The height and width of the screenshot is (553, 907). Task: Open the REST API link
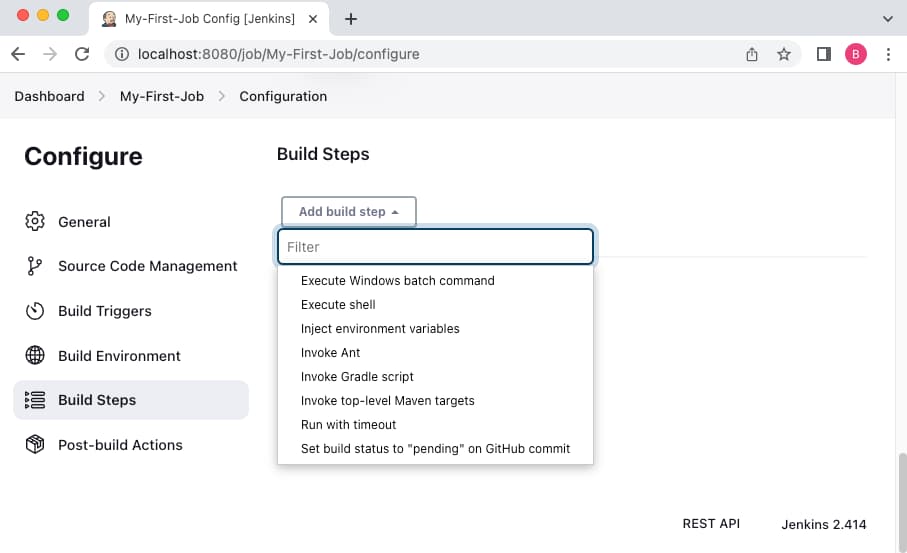[711, 523]
